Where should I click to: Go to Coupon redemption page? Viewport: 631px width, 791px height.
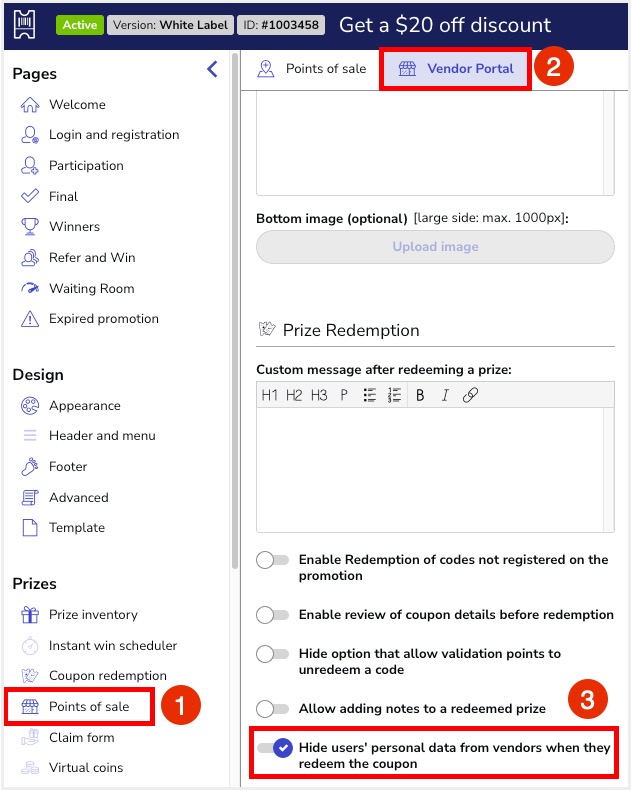(107, 676)
